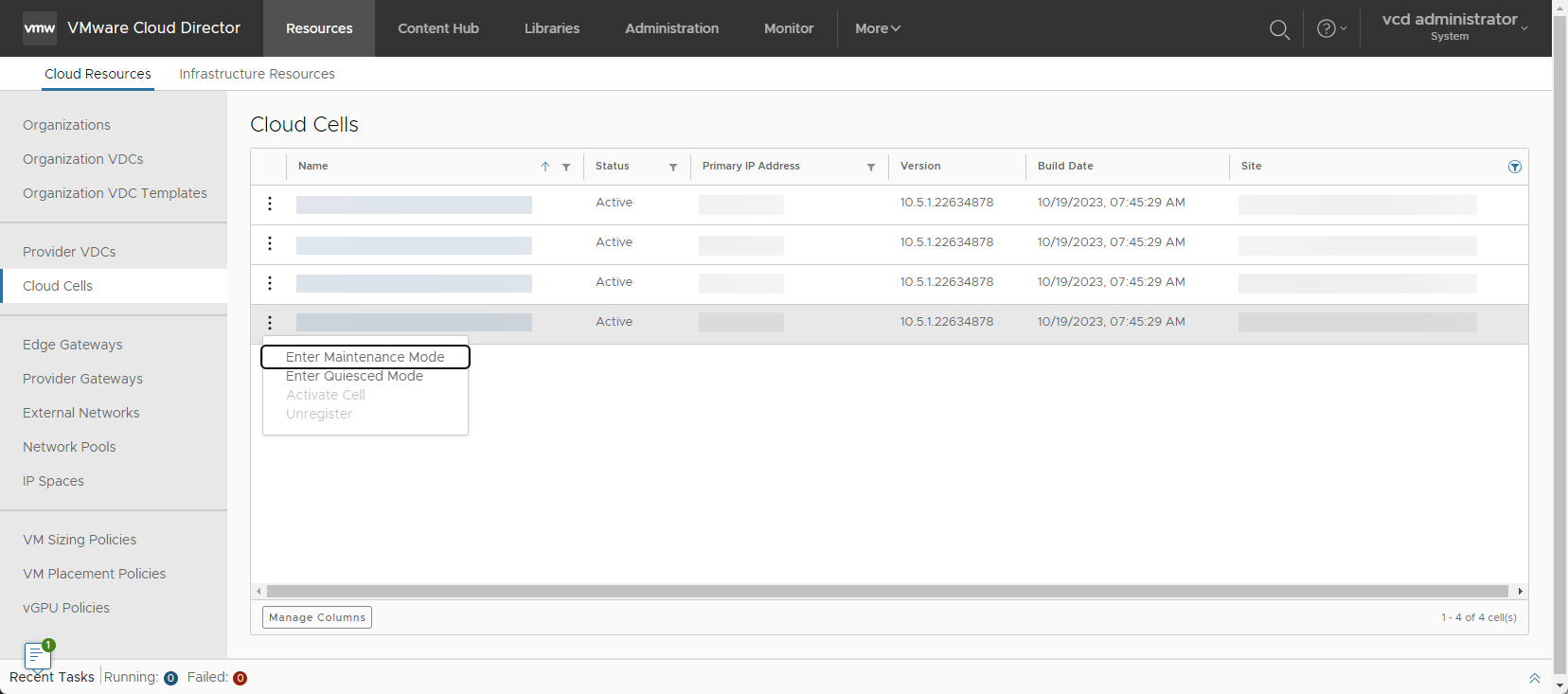Open the search magnifier icon
This screenshot has width=1568, height=694.
(1279, 29)
